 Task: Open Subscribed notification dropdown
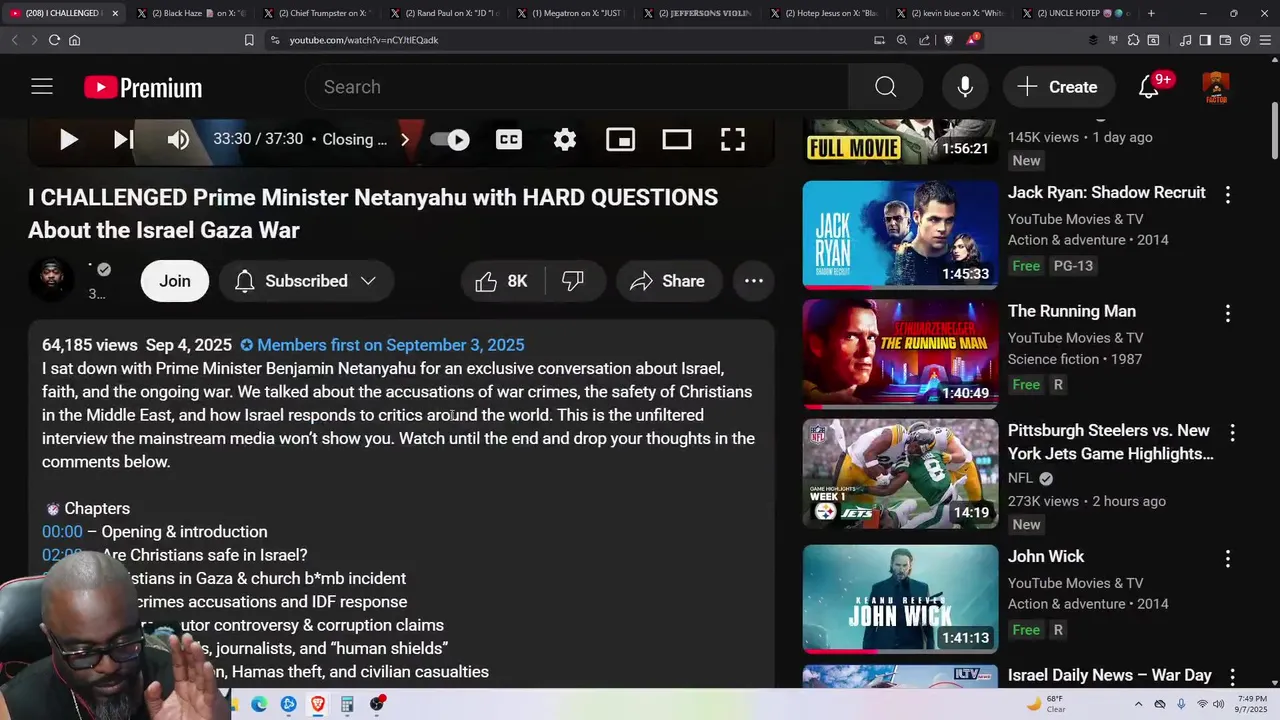click(306, 281)
